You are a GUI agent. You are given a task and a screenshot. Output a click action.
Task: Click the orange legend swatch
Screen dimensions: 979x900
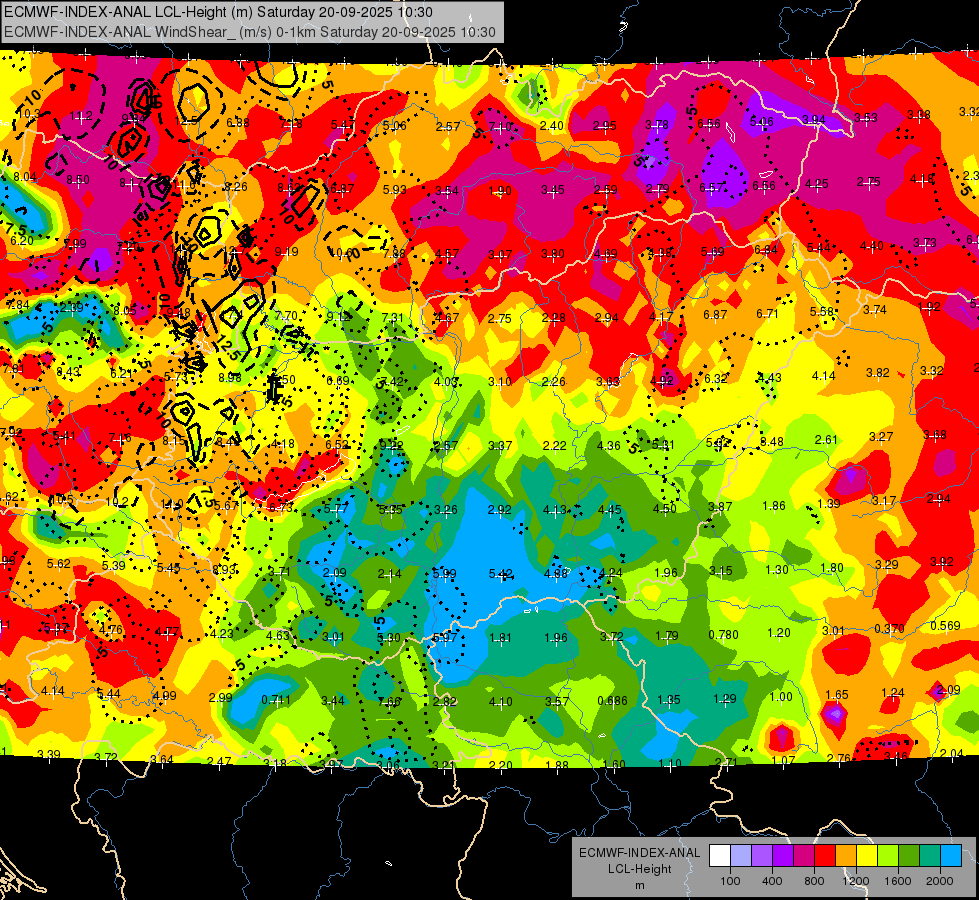tap(845, 856)
